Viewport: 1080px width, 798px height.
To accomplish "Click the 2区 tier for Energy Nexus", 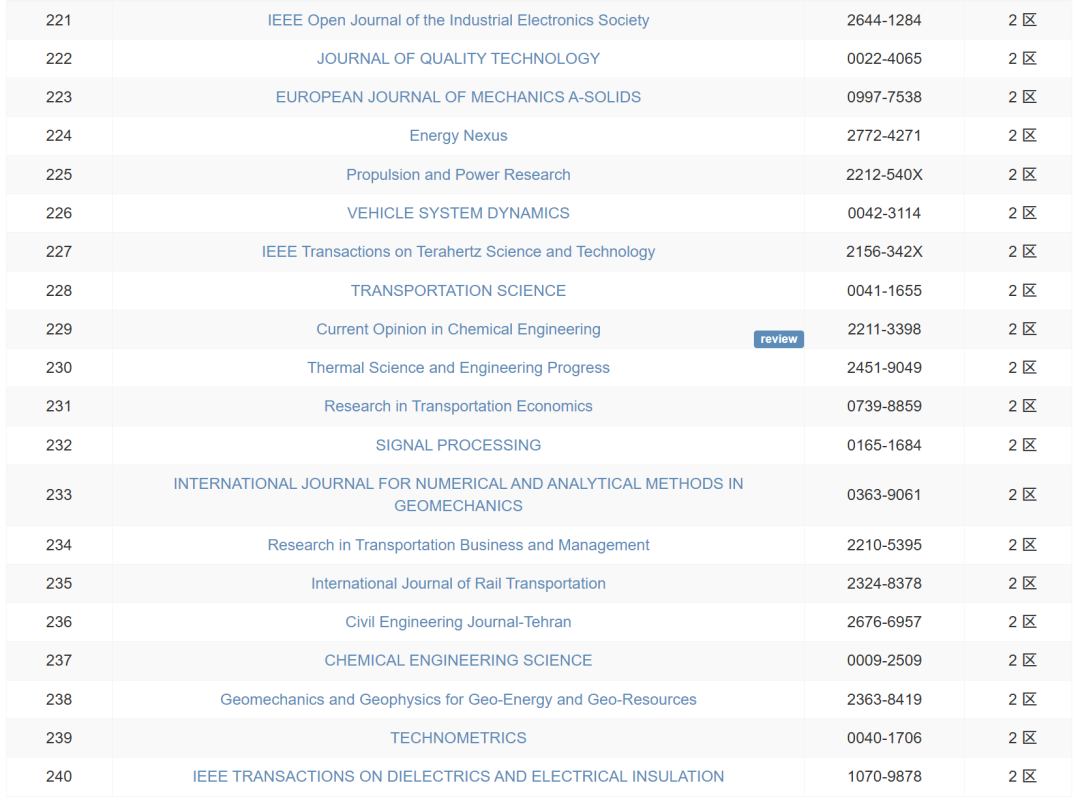I will click(1022, 136).
